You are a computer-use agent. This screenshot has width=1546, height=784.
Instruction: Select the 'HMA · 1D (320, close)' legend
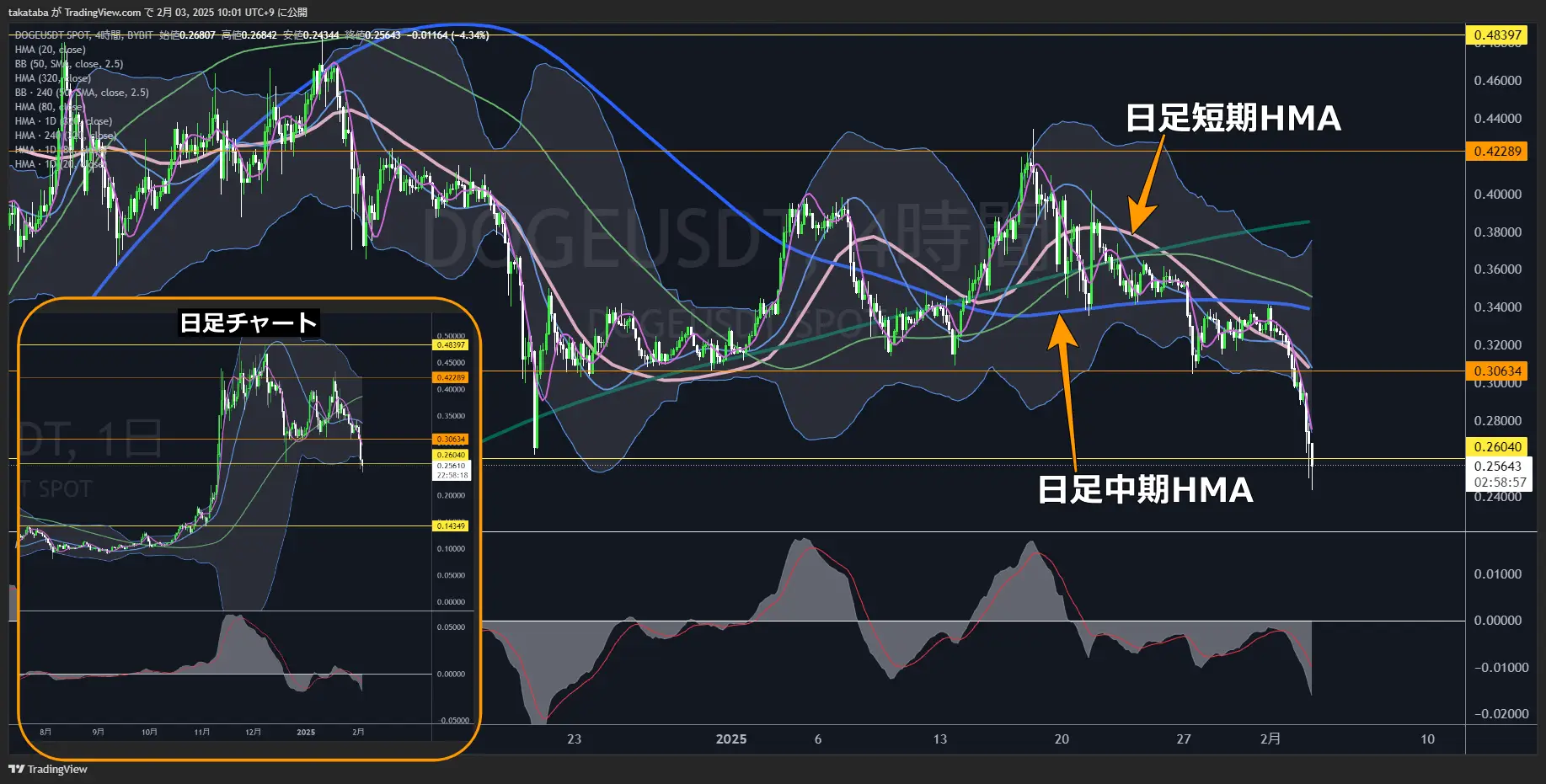click(63, 121)
